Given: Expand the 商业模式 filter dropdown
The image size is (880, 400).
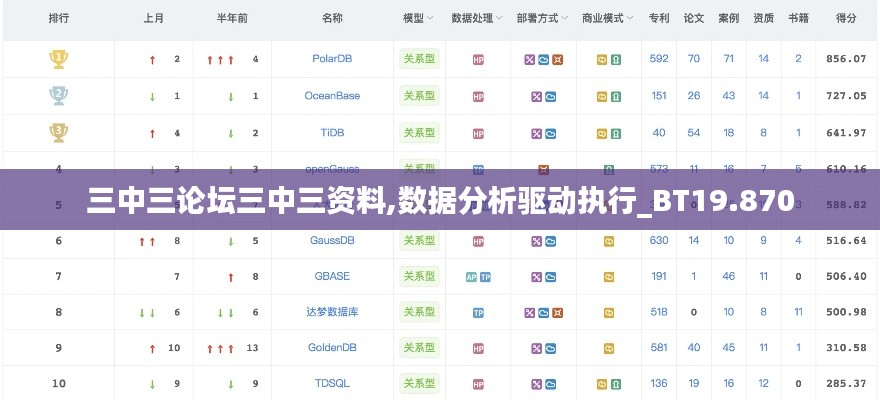Looking at the screenshot, I should point(607,19).
